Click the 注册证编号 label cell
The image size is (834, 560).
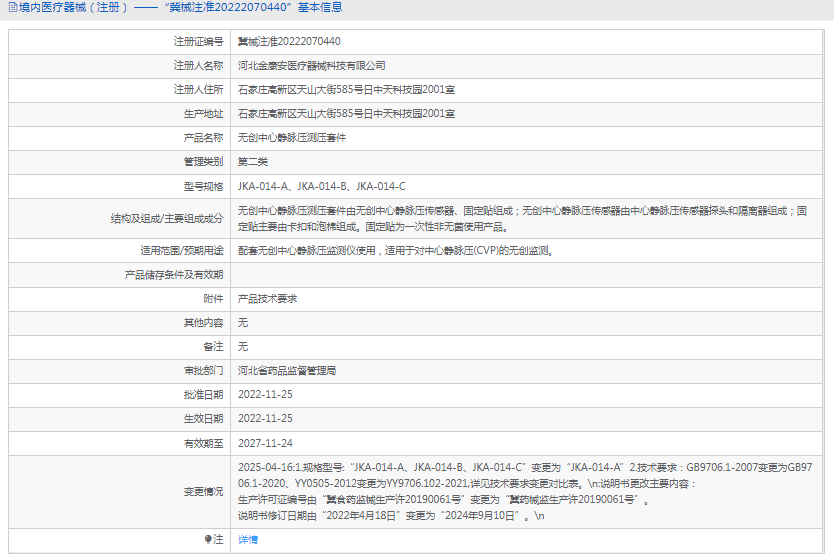[x=198, y=41]
